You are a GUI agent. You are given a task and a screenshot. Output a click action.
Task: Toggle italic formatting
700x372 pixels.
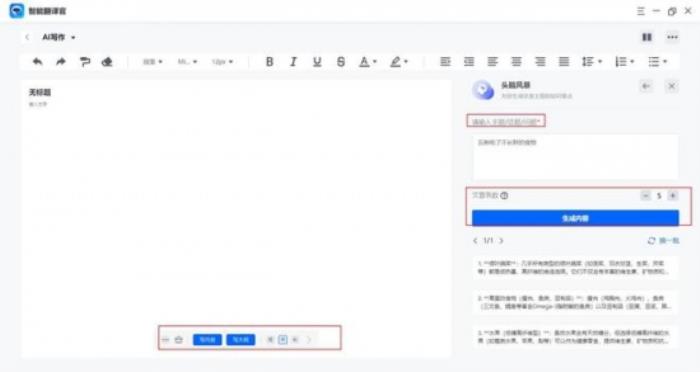pos(293,62)
